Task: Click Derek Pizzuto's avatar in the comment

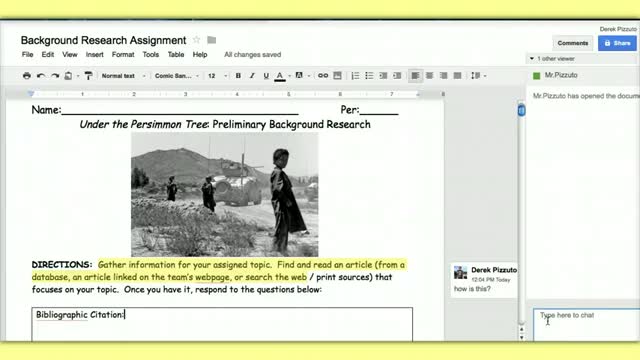Action: [460, 273]
